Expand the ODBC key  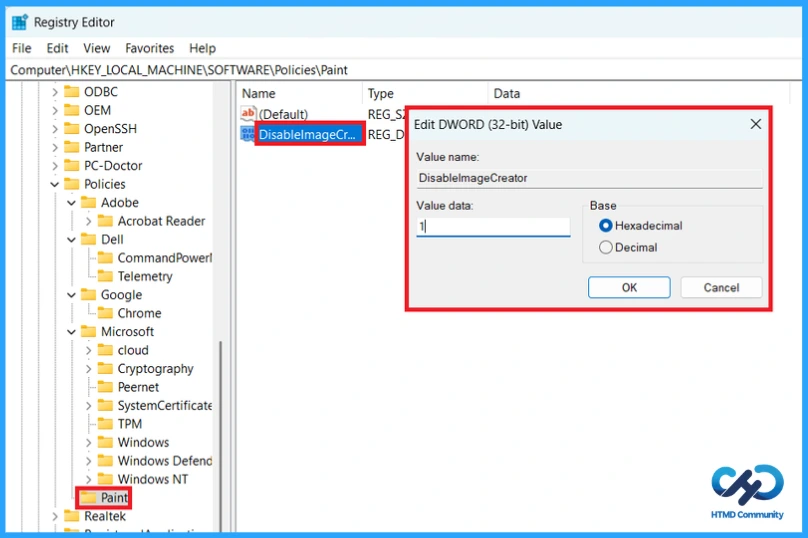coord(55,92)
